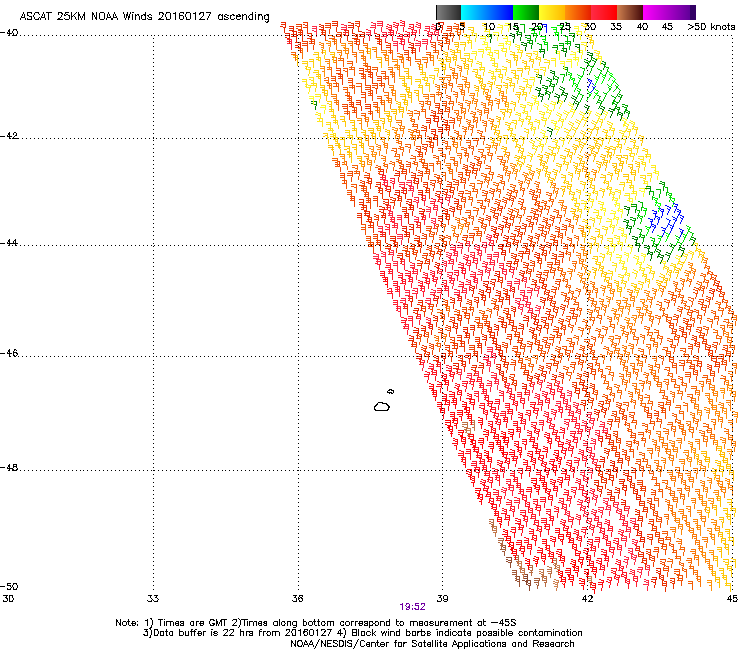Click the '>50 knots' legend label
Screen dimensions: 740x650
[x=711, y=27]
